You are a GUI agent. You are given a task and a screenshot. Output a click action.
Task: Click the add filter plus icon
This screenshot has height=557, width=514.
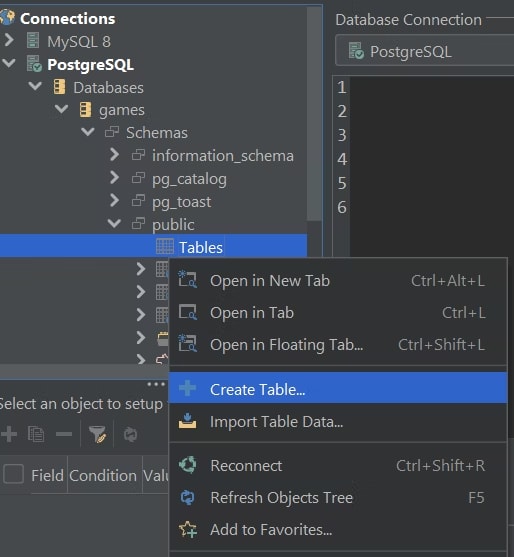pos(9,434)
